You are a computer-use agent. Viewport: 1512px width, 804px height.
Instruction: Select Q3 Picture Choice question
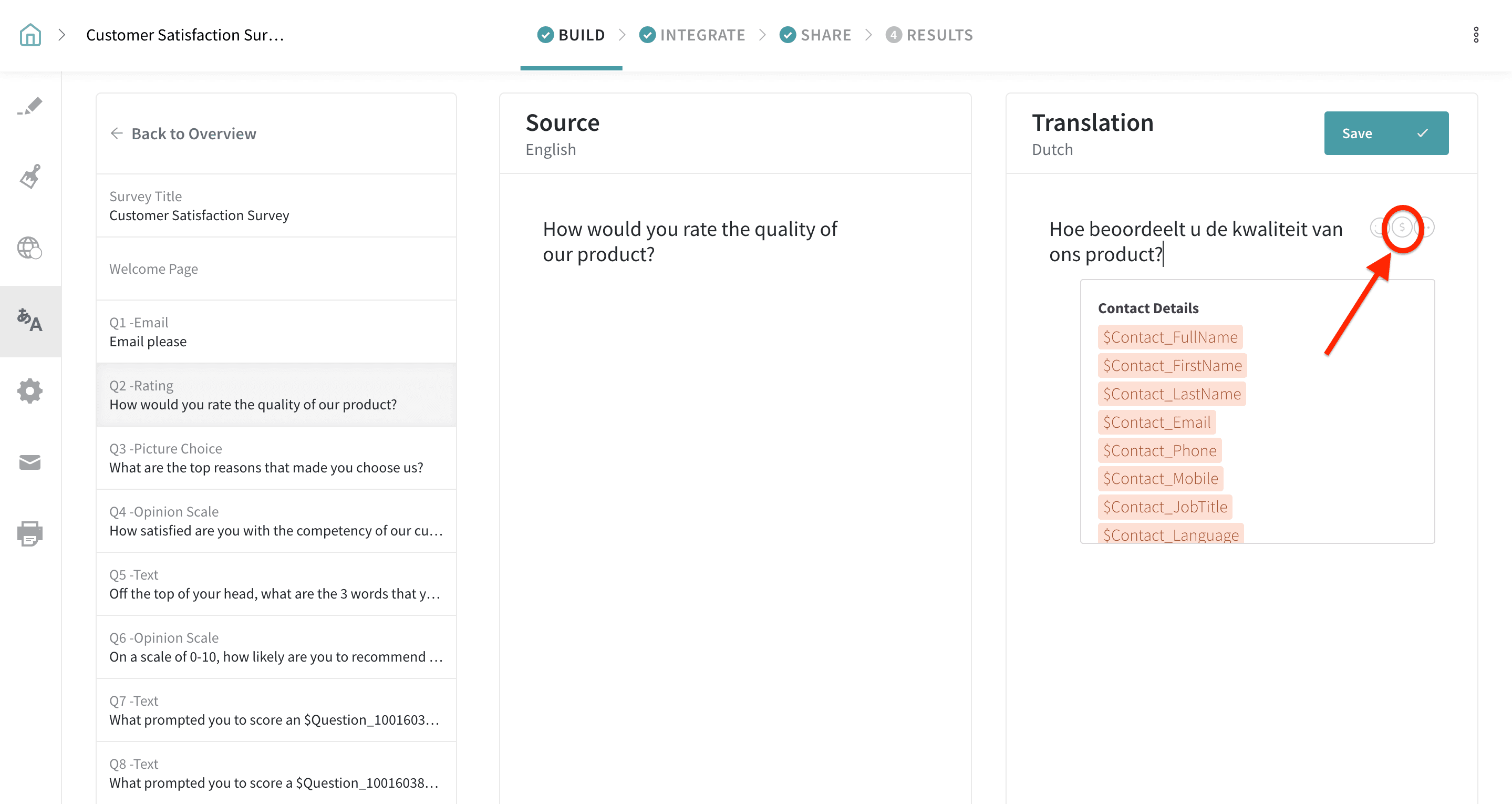(x=276, y=458)
